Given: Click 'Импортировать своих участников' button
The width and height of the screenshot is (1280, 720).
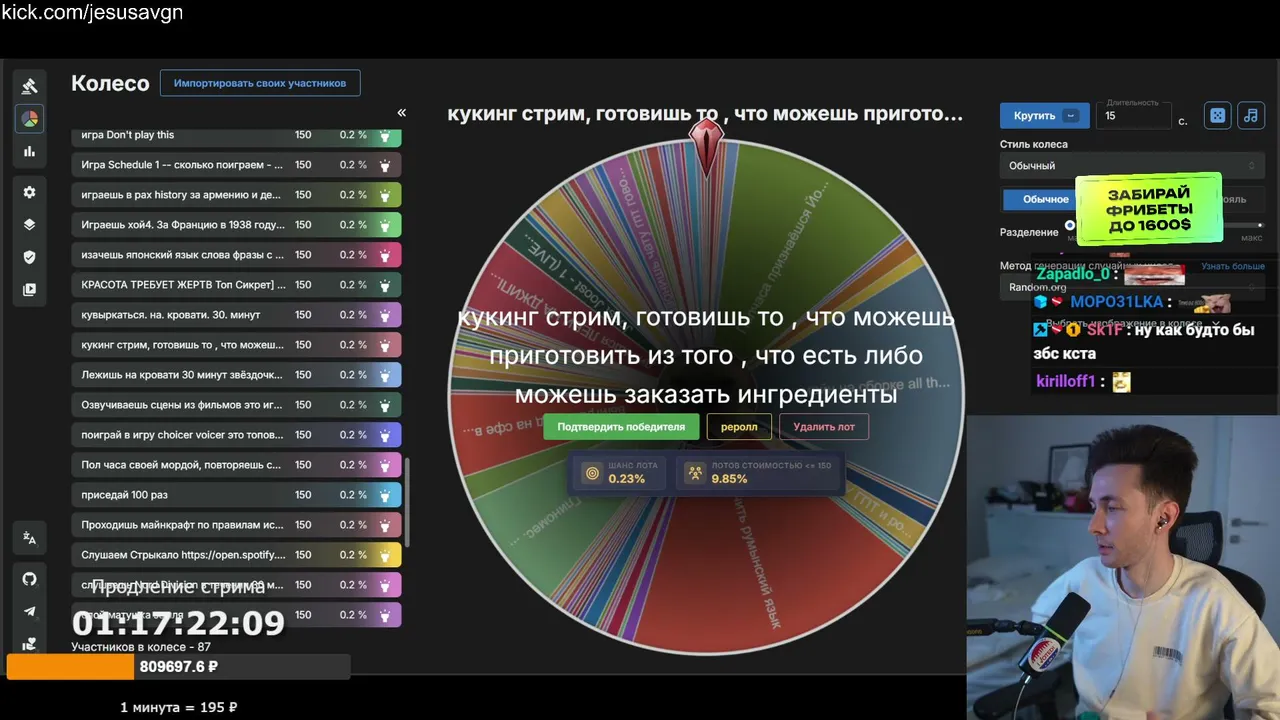Looking at the screenshot, I should click(x=260, y=83).
